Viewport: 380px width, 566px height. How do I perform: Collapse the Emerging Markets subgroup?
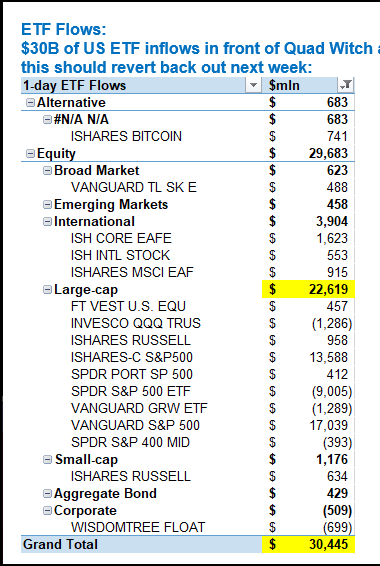(47, 204)
